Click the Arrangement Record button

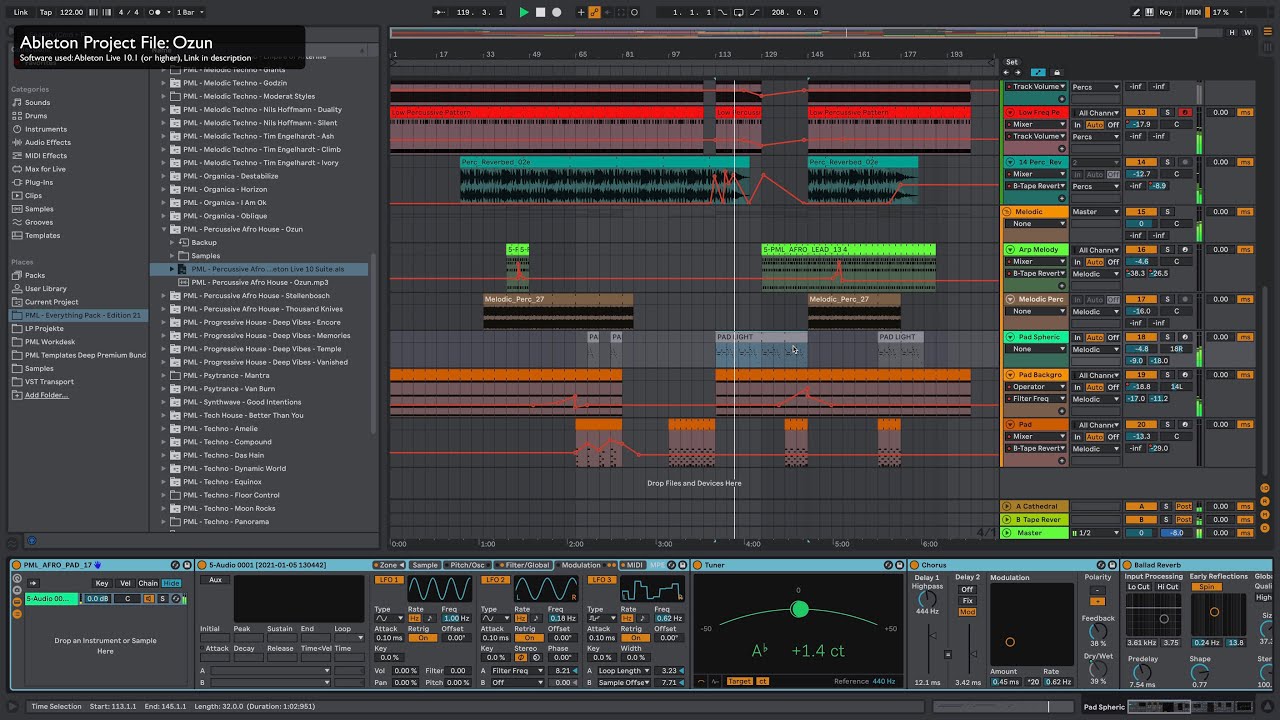(x=557, y=12)
